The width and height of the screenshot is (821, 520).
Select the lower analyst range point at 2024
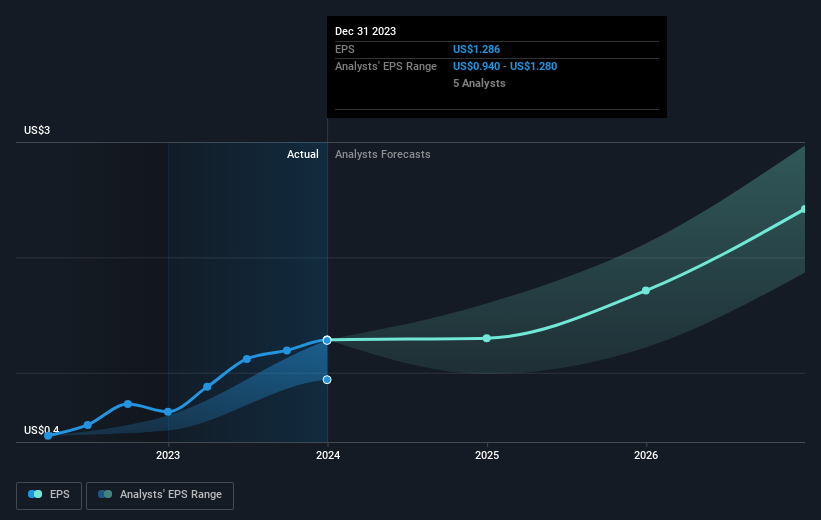click(x=327, y=380)
